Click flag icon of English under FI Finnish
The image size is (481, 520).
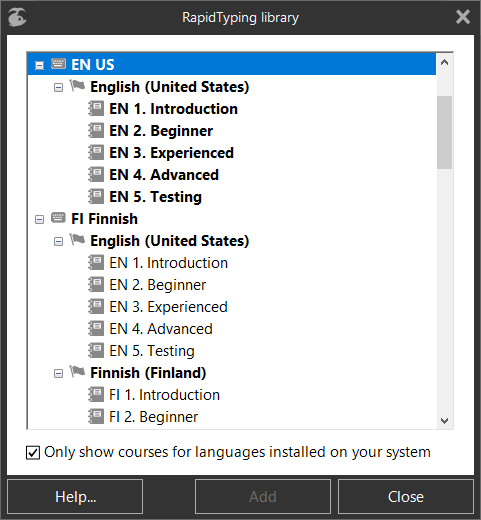coord(77,240)
